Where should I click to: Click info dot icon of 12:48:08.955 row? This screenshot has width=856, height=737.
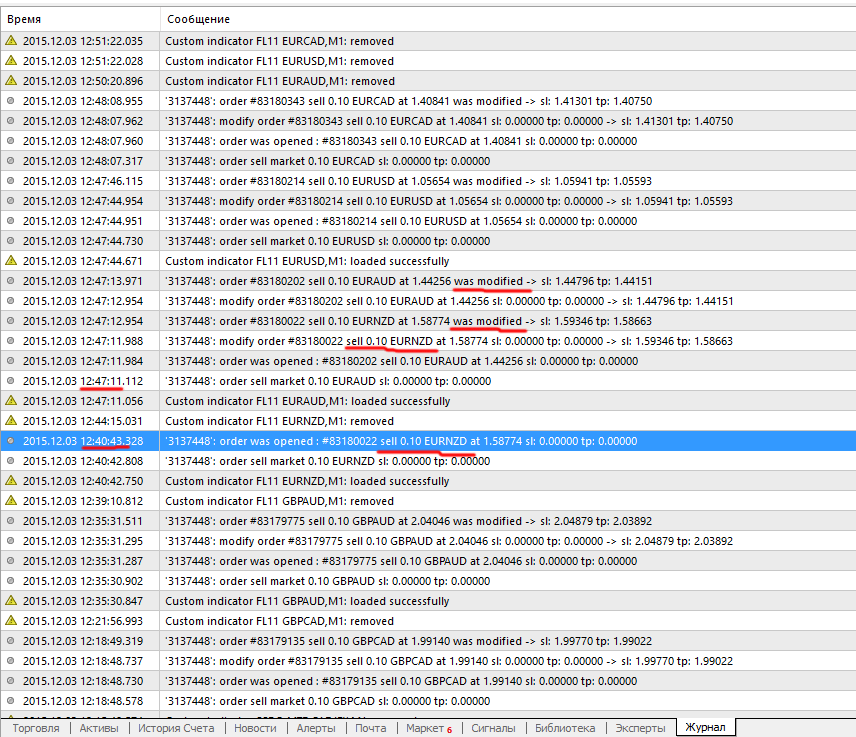tap(10, 100)
